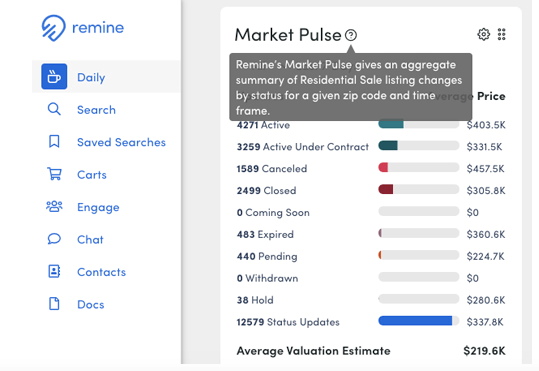
Task: Go to the Contacts menu item
Action: click(101, 272)
